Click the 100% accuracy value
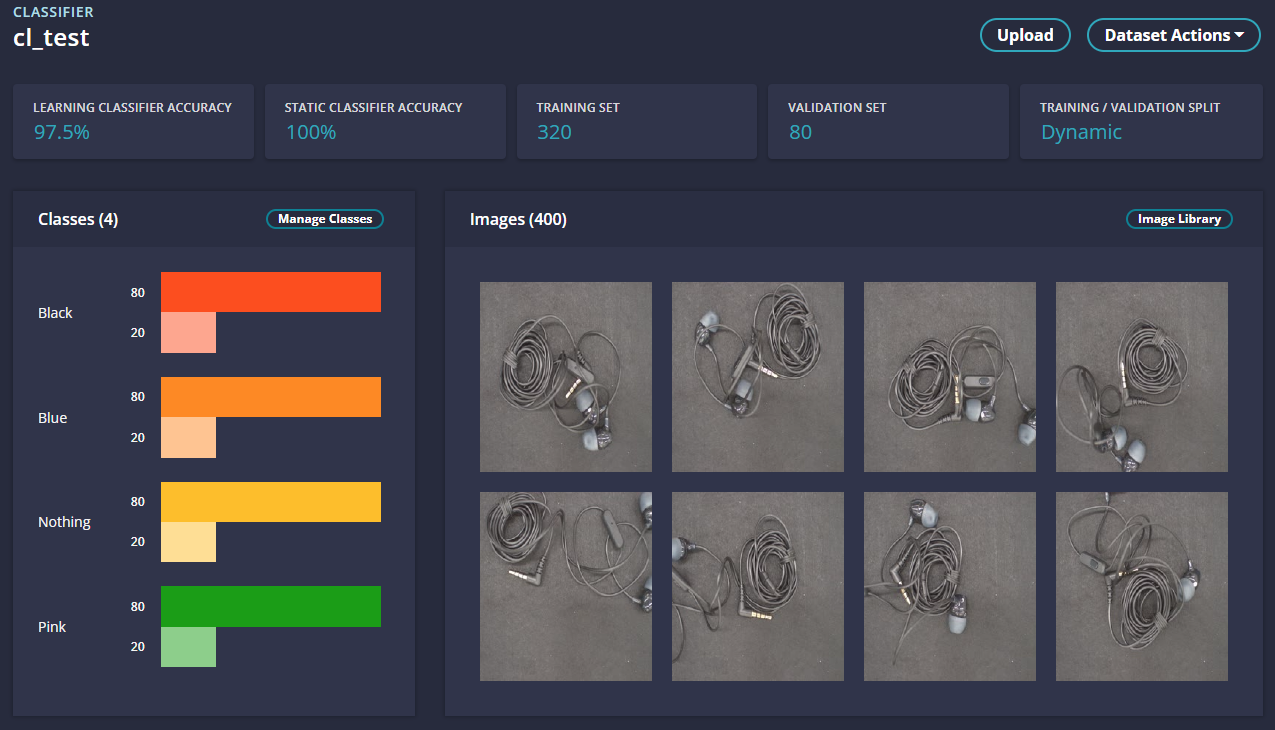 pyautogui.click(x=311, y=132)
